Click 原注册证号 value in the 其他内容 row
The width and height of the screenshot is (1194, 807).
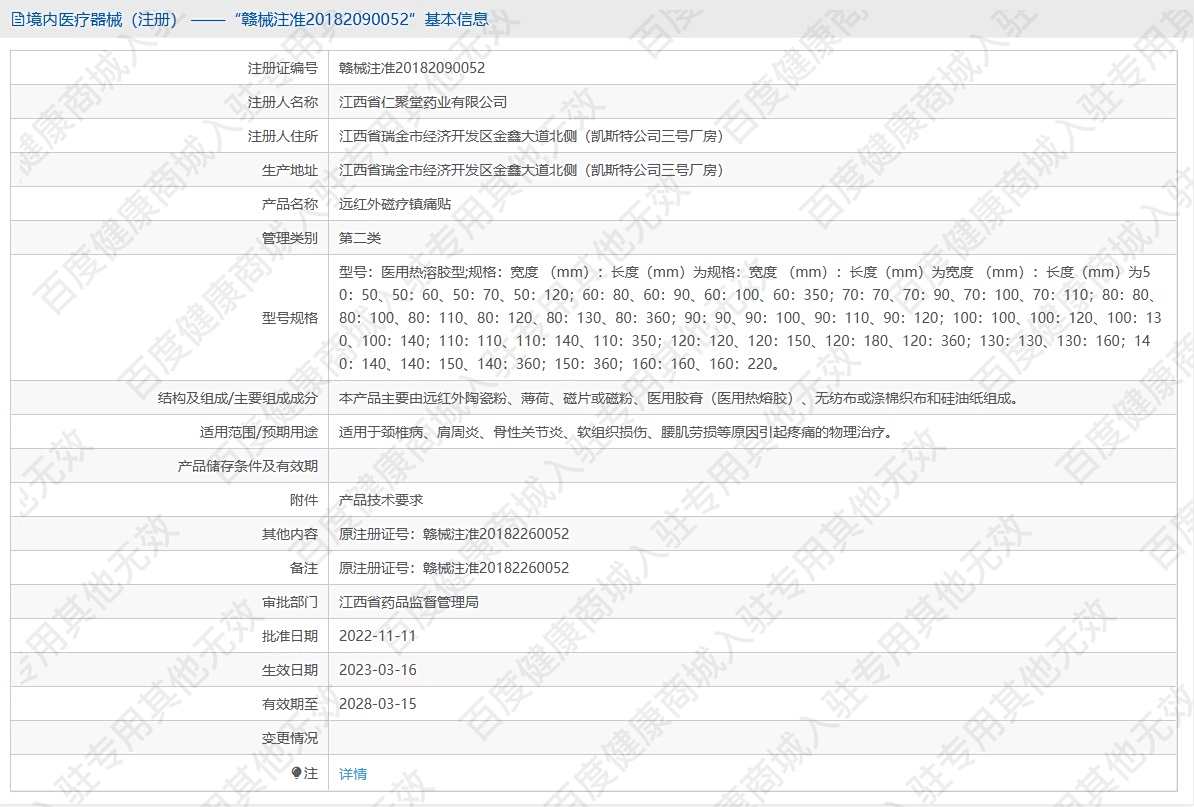pyautogui.click(x=454, y=534)
